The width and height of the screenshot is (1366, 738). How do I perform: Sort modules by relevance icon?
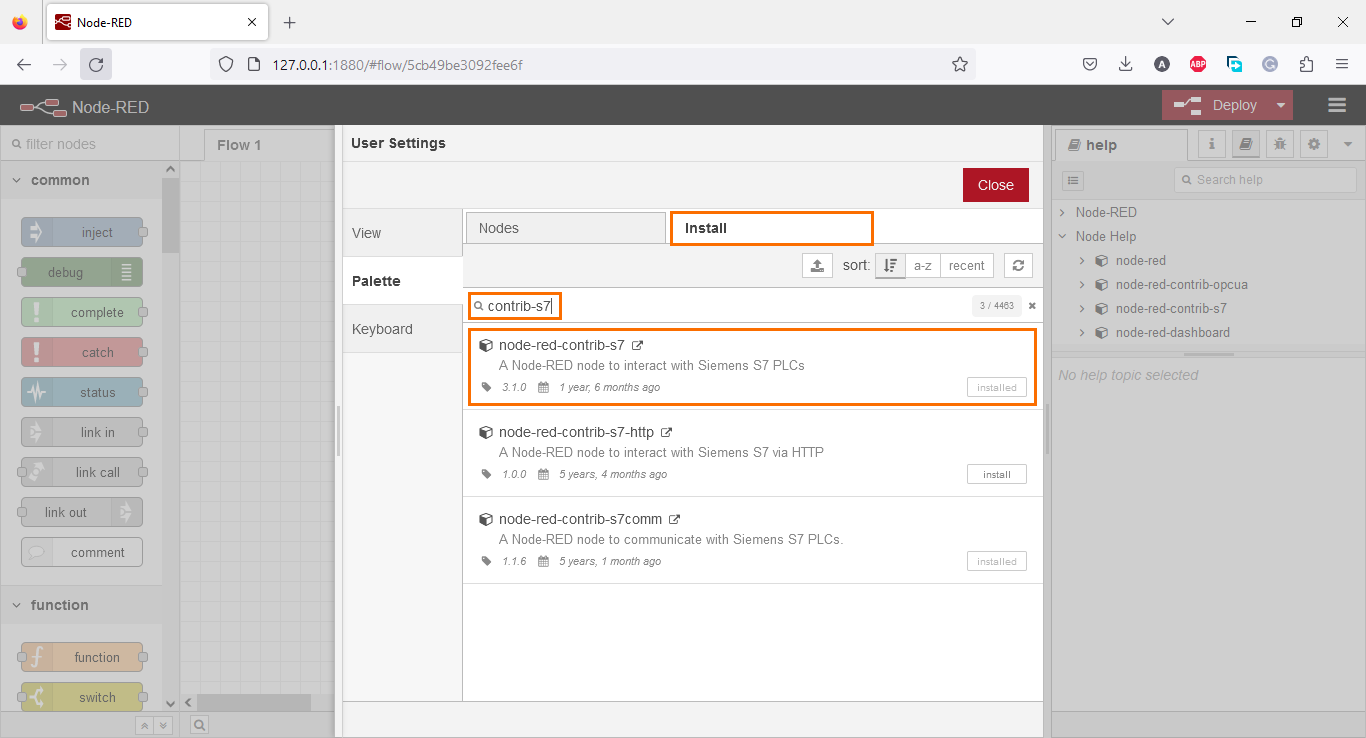890,265
